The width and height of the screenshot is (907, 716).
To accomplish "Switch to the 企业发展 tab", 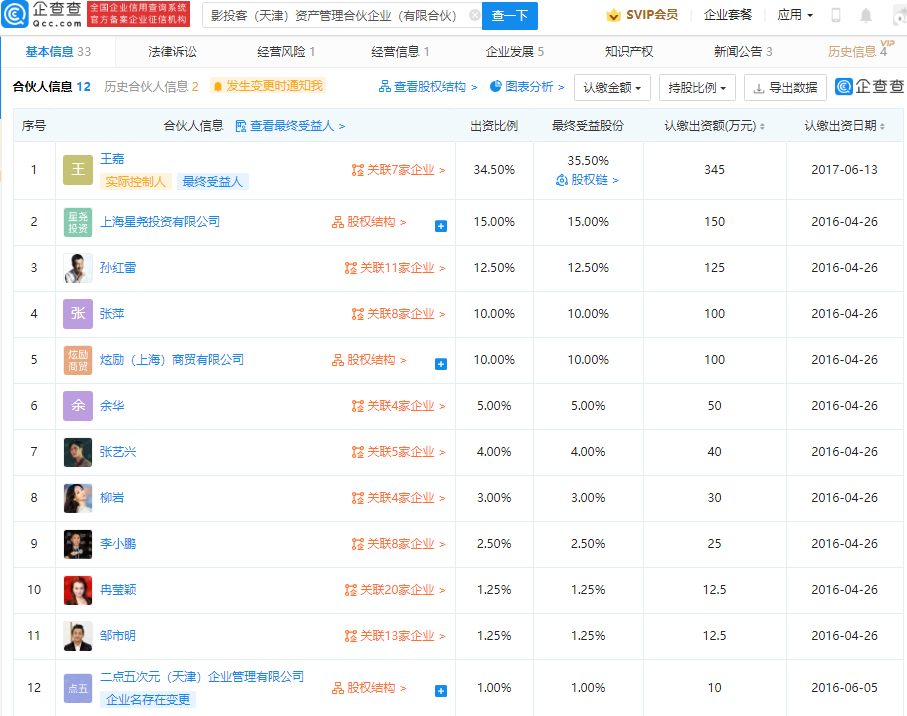I will (x=515, y=51).
